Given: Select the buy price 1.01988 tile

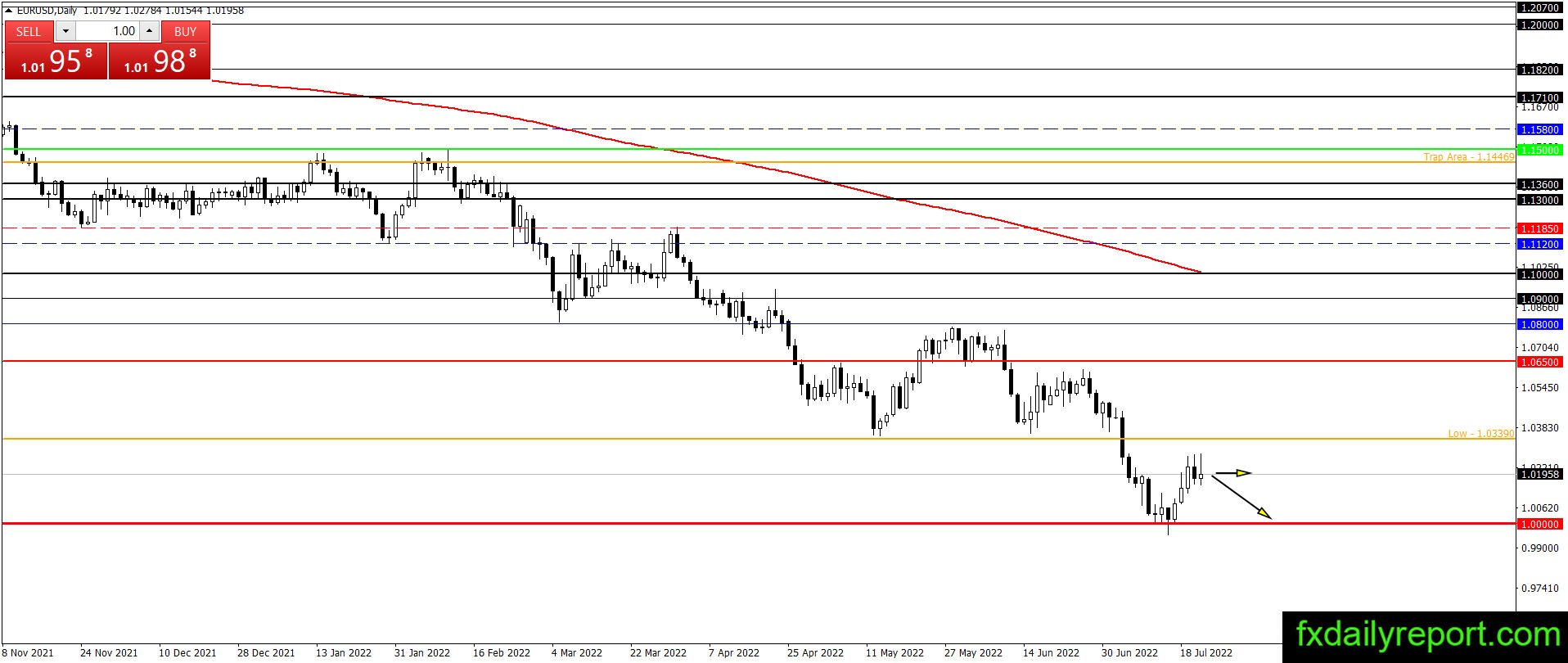Looking at the screenshot, I should 160,61.
